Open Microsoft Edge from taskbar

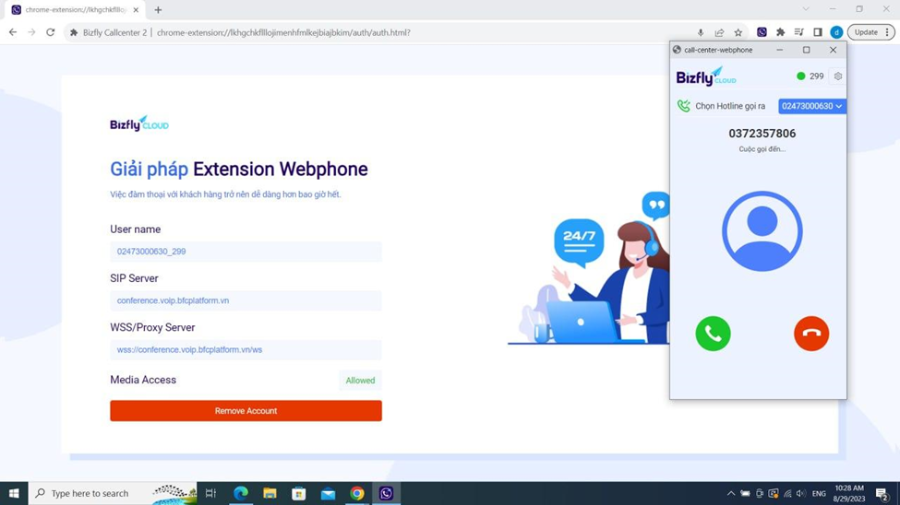point(240,494)
